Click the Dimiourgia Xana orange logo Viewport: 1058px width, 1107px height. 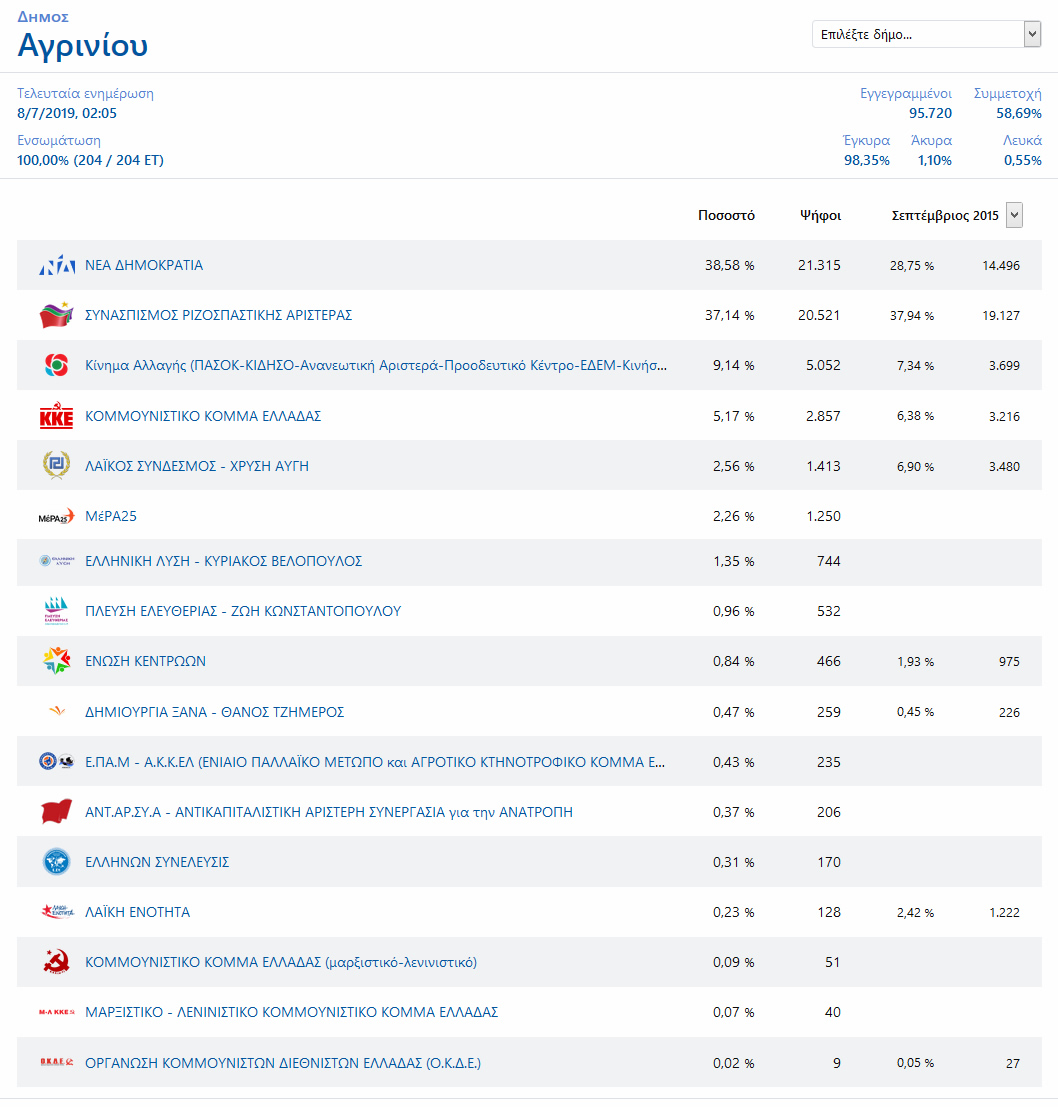(x=57, y=711)
